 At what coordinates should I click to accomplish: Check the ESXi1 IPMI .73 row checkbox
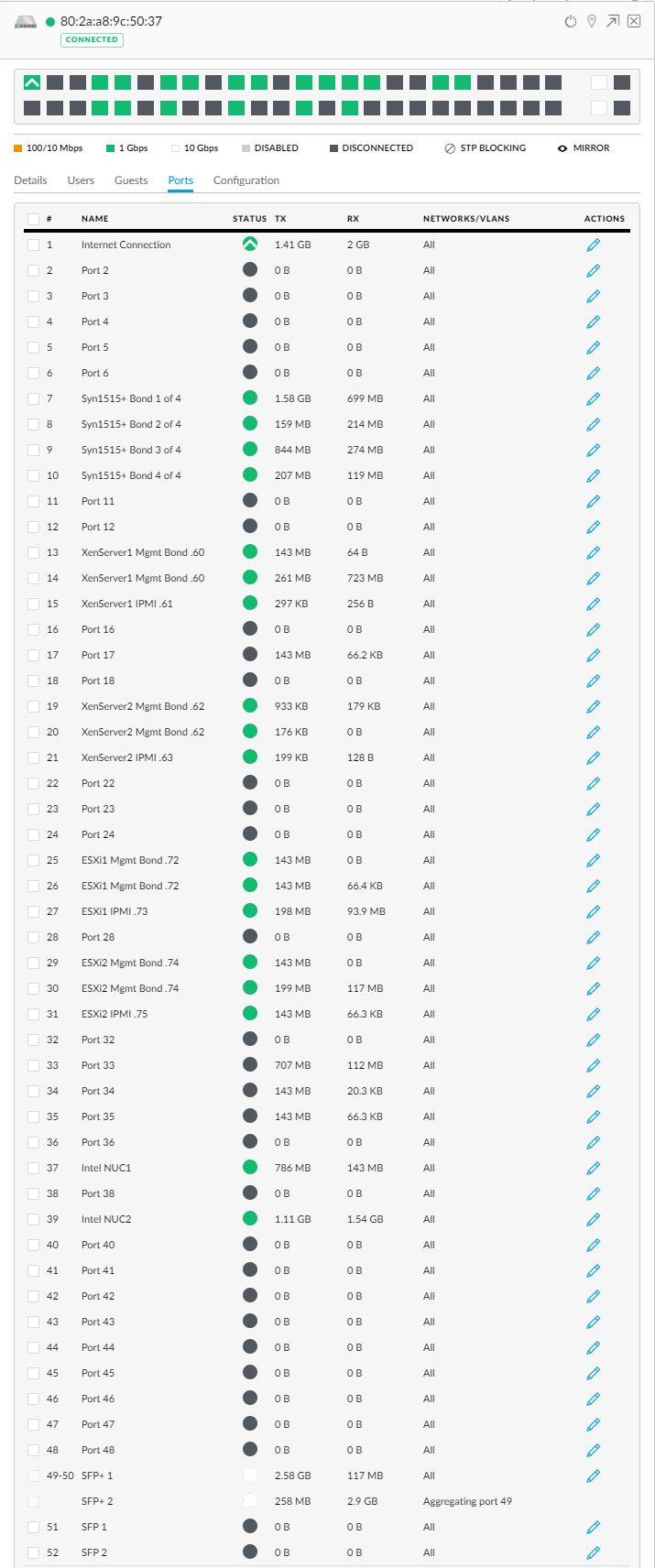34,911
